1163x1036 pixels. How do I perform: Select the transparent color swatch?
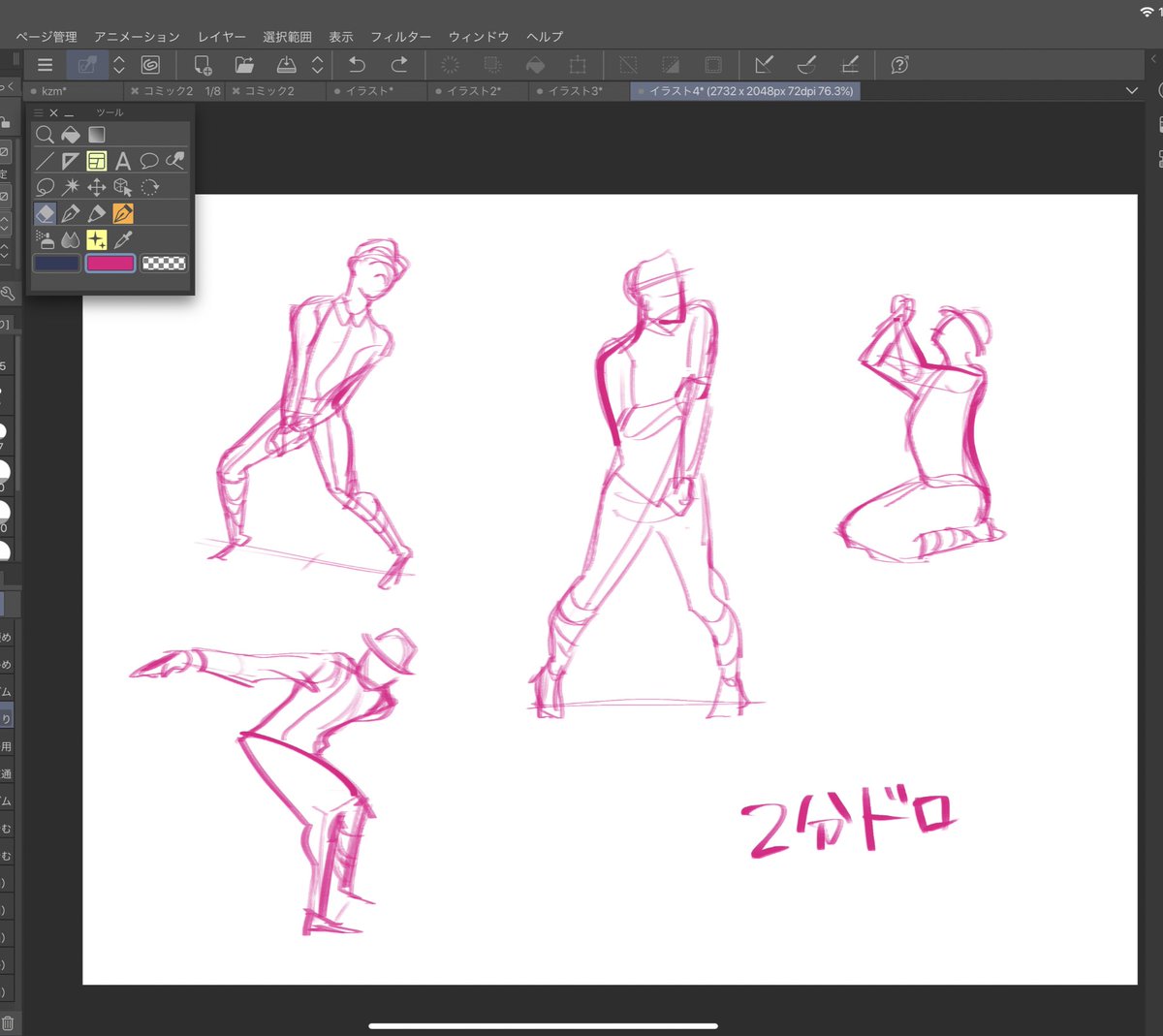click(164, 263)
